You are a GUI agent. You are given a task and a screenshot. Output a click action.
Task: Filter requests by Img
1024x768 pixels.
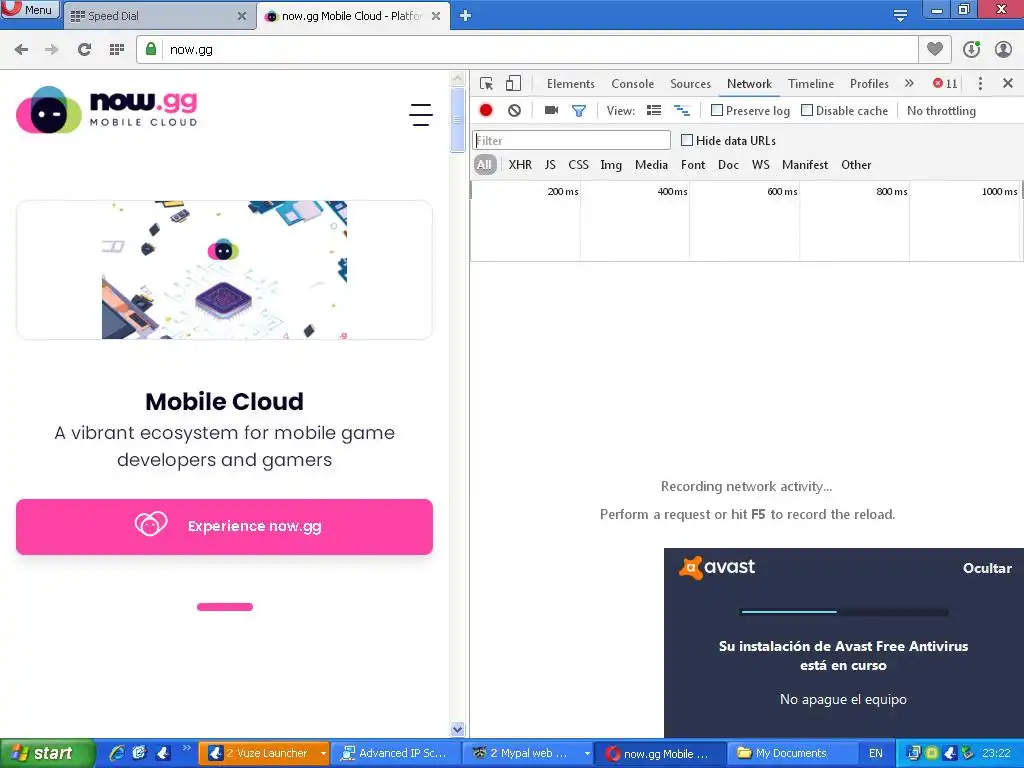click(611, 165)
